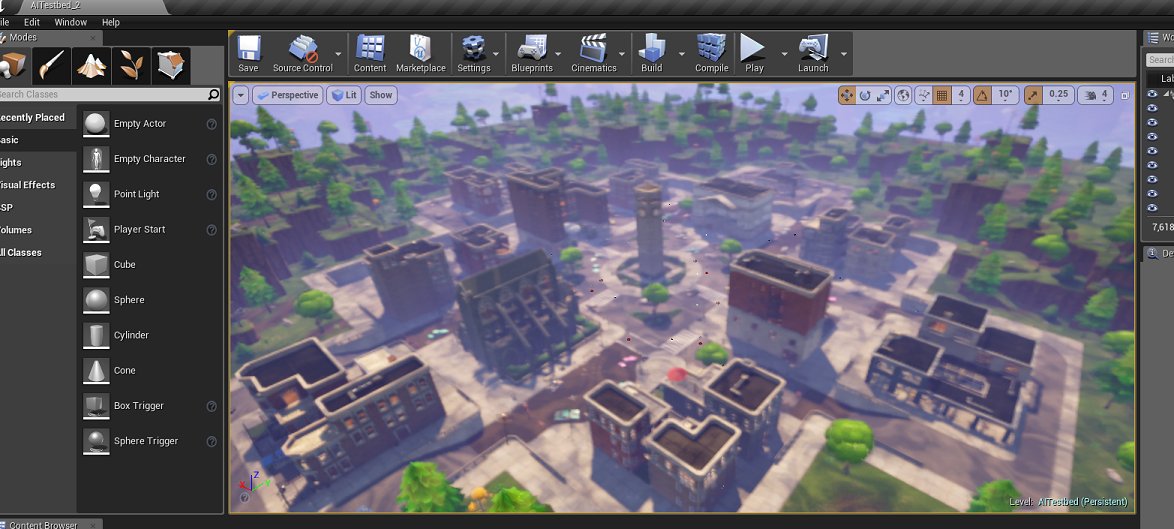Click the Launch toolbar icon
1174x529 pixels.
click(813, 53)
